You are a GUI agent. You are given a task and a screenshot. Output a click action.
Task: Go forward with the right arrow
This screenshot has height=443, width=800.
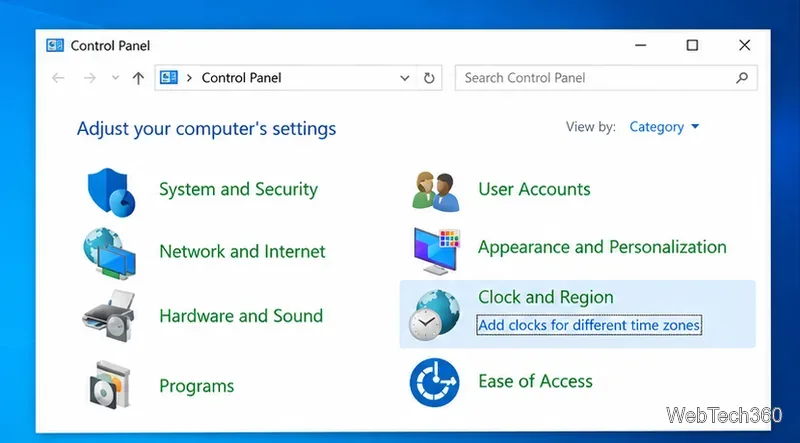coord(89,78)
